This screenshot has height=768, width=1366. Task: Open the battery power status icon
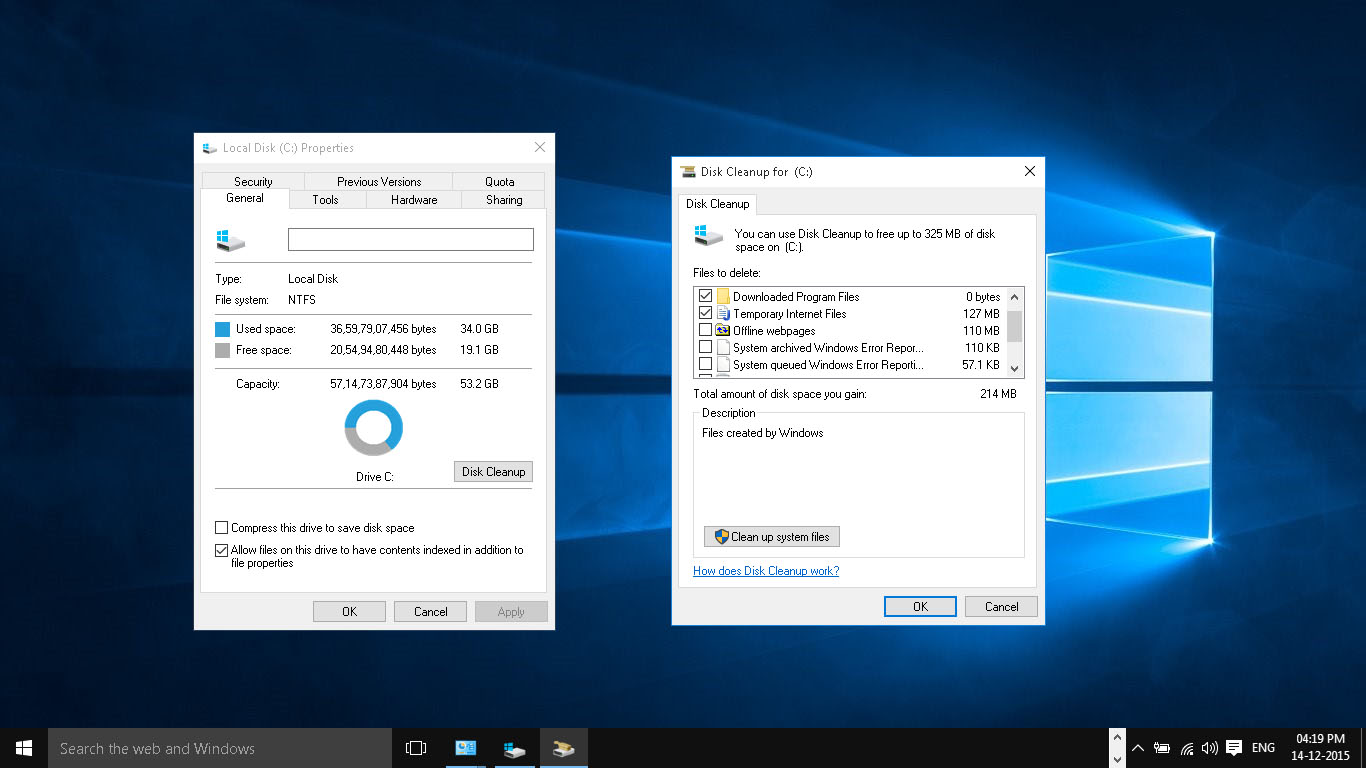pos(1162,748)
